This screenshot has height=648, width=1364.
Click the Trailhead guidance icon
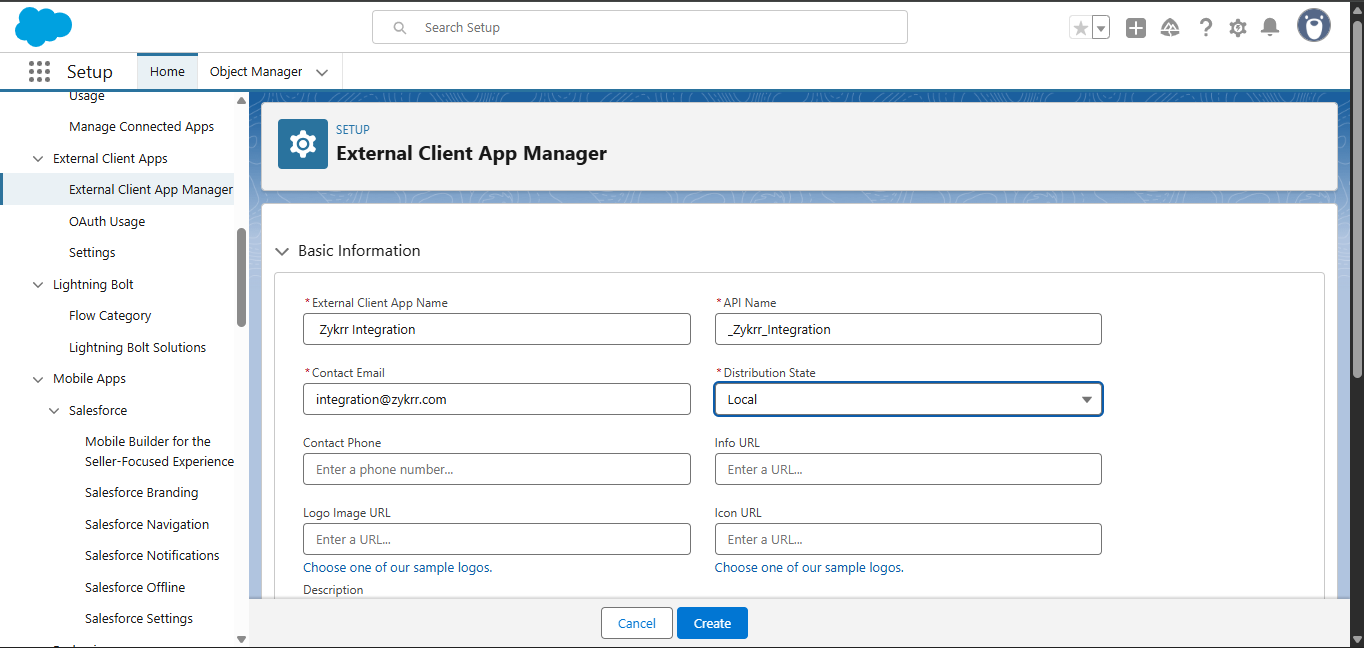(1170, 28)
